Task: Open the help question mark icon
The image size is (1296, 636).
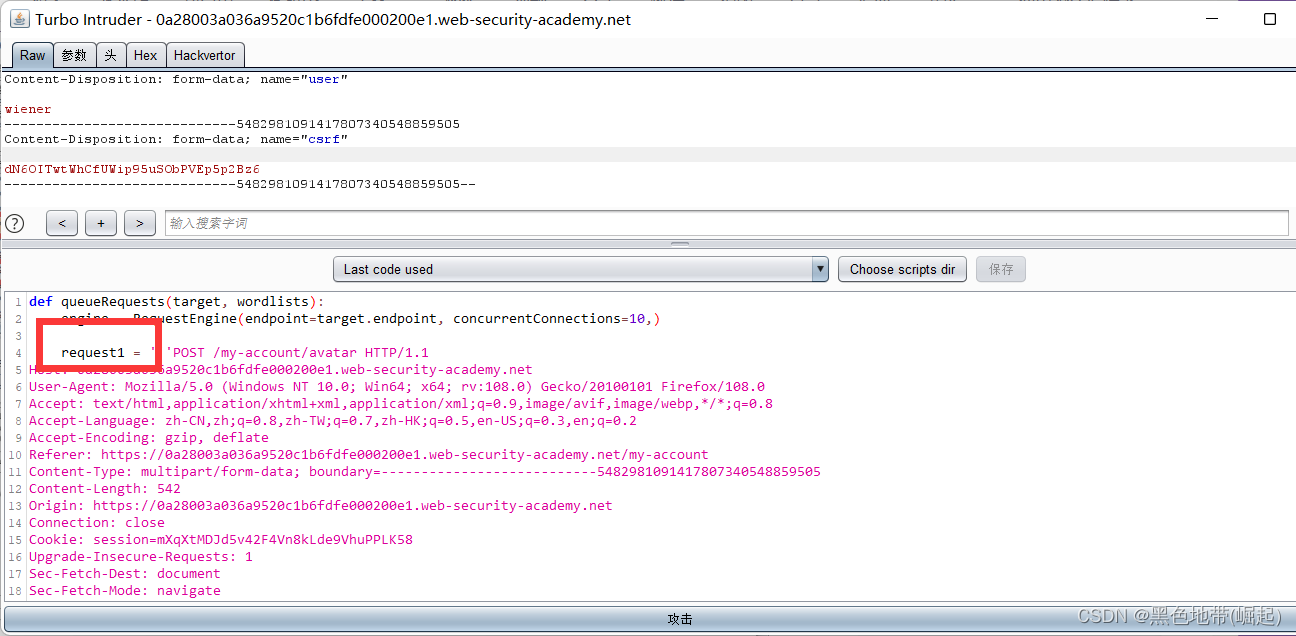Action: (14, 223)
